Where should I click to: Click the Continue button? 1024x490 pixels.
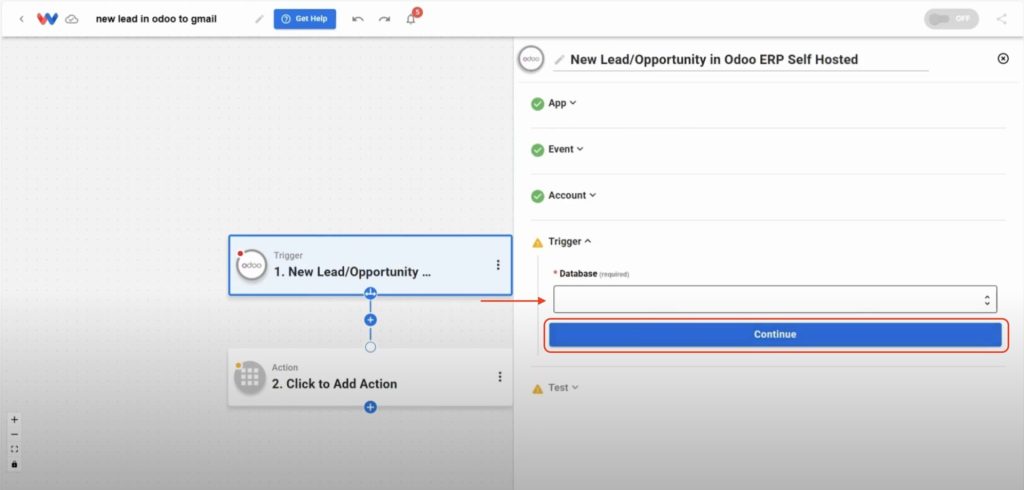click(x=775, y=334)
